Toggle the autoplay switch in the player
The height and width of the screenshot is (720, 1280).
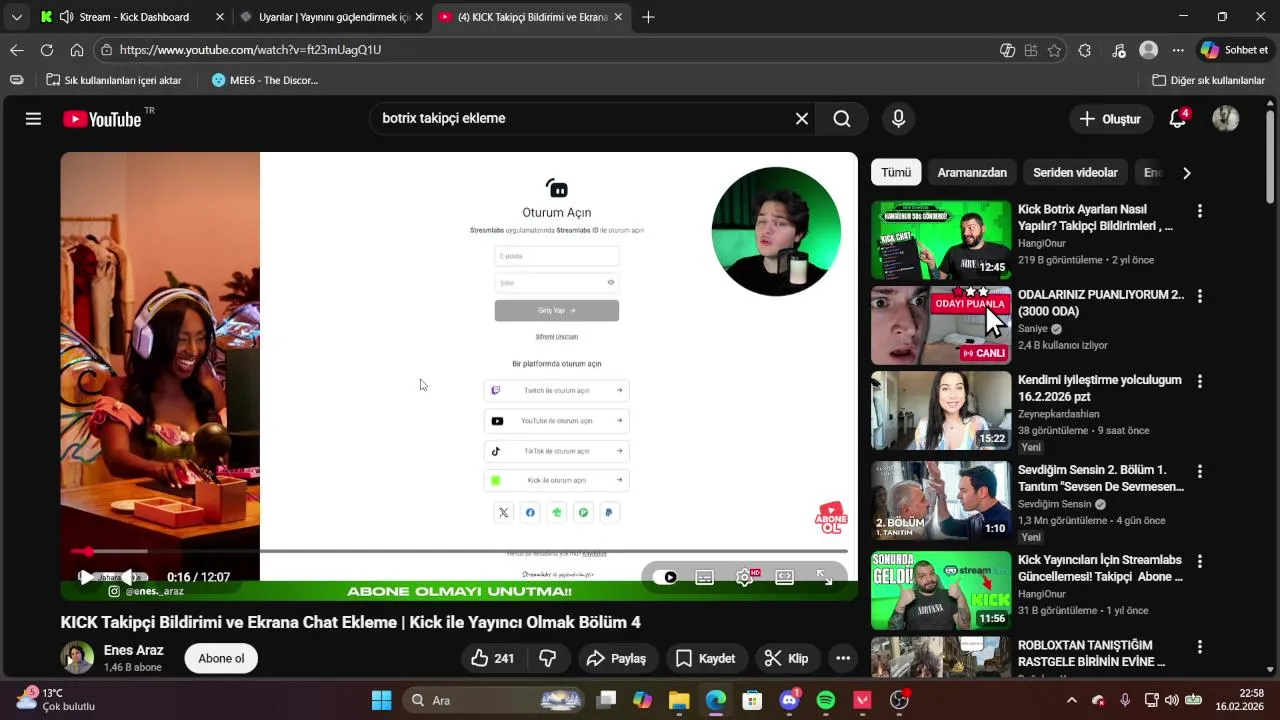coord(665,577)
